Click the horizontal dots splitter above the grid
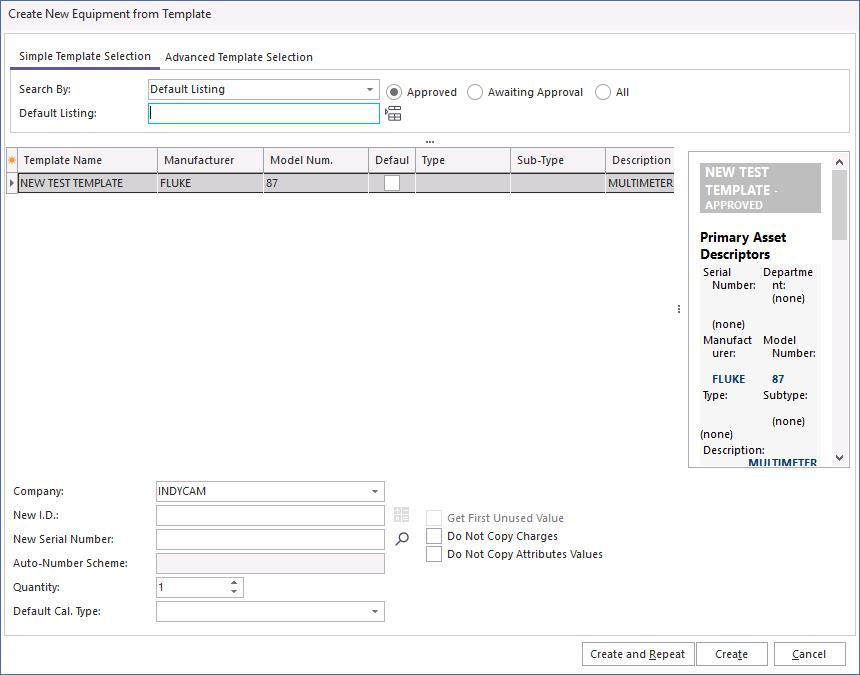The height and width of the screenshot is (675, 860). (430, 142)
